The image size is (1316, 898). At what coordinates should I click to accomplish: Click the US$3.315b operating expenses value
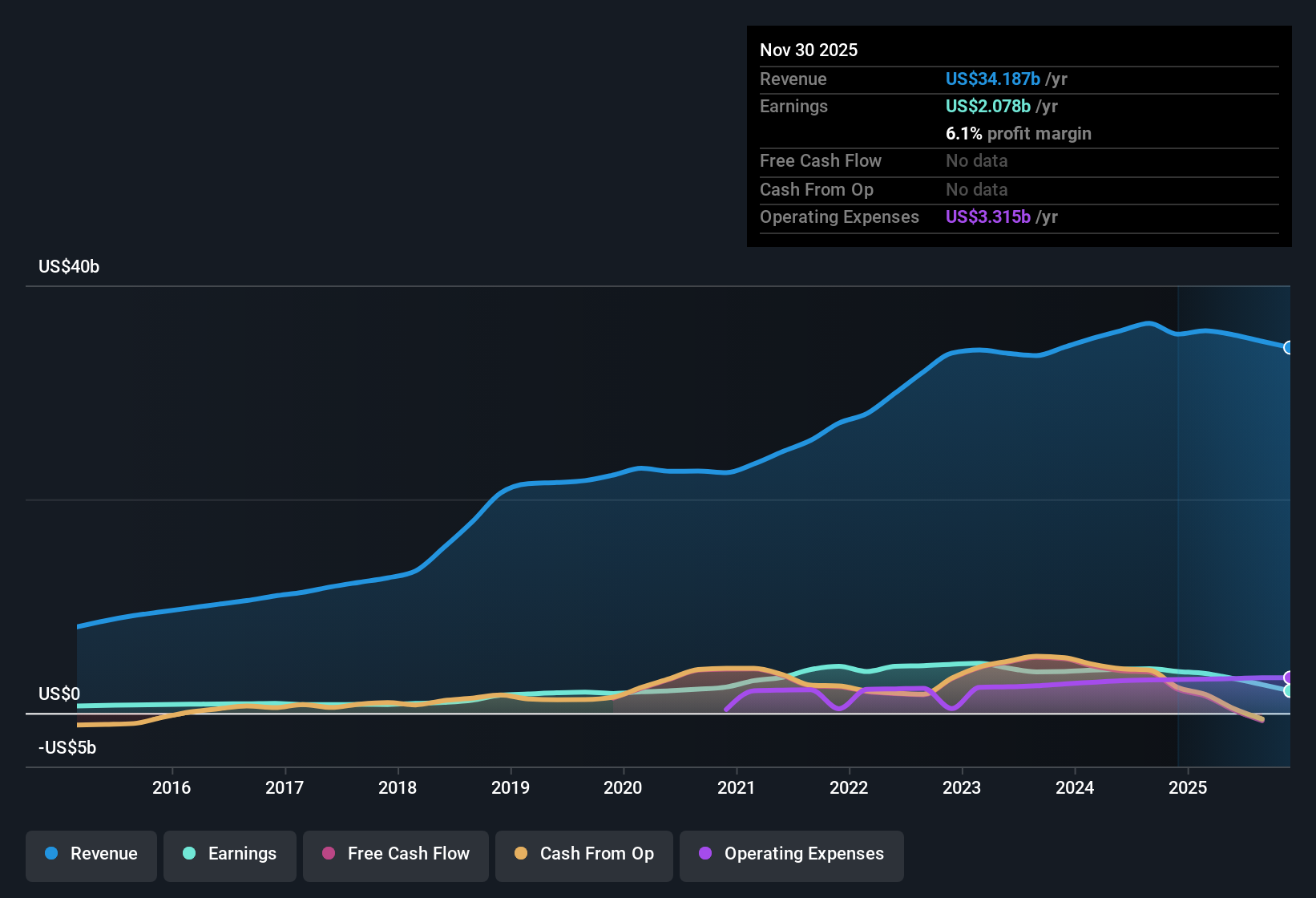[987, 216]
